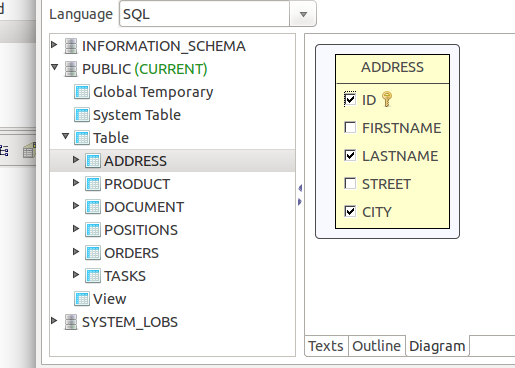The image size is (515, 368).
Task: Click the STREET column label
Action: click(386, 184)
